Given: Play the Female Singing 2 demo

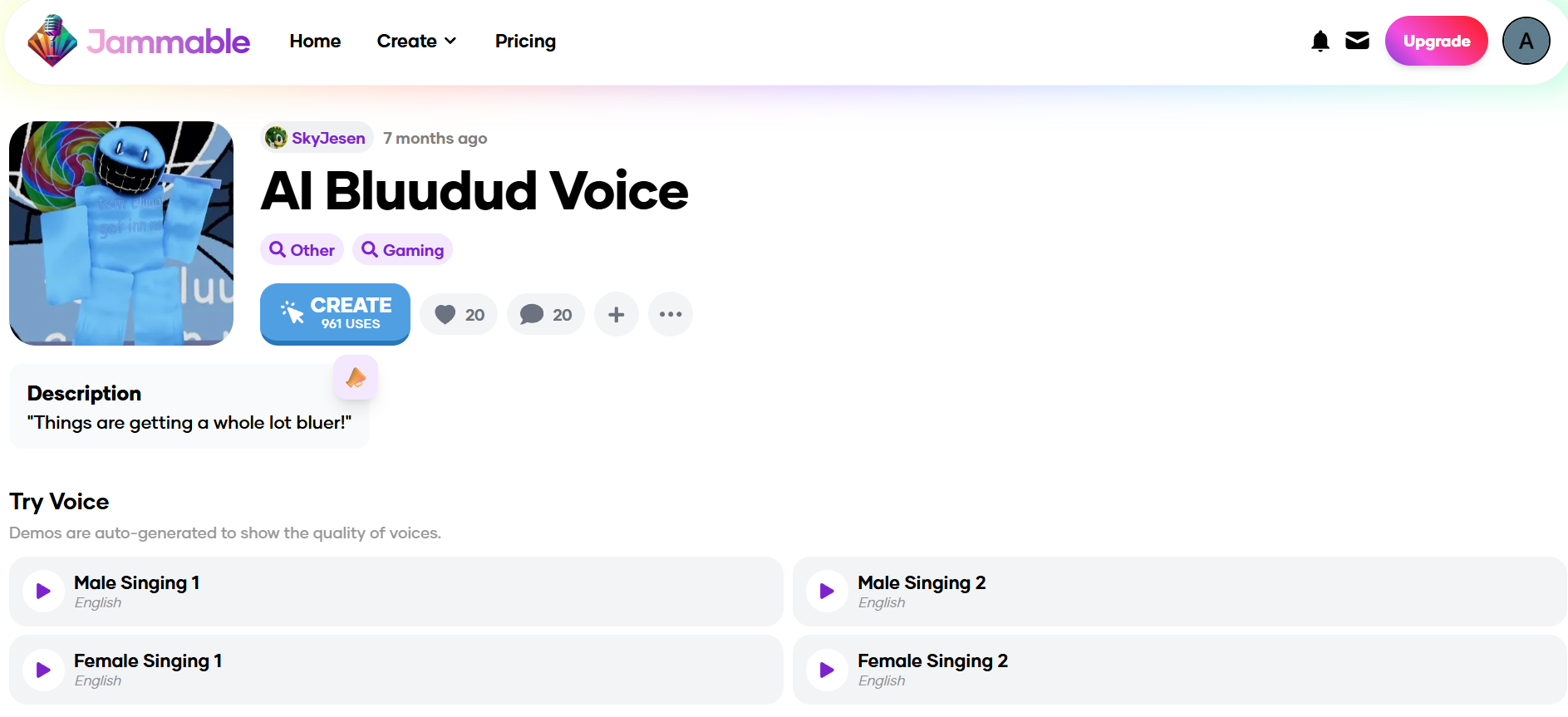Looking at the screenshot, I should pyautogui.click(x=827, y=669).
